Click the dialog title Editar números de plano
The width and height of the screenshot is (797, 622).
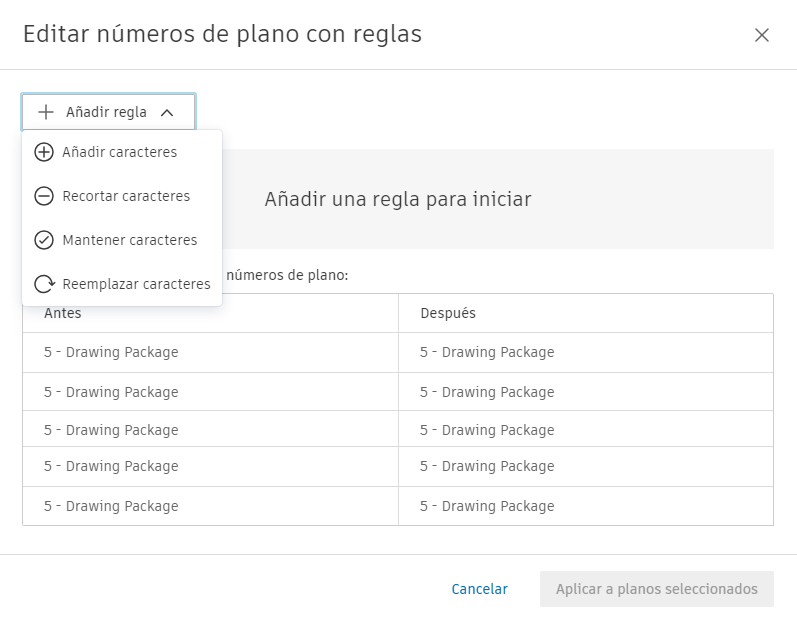pyautogui.click(x=222, y=34)
